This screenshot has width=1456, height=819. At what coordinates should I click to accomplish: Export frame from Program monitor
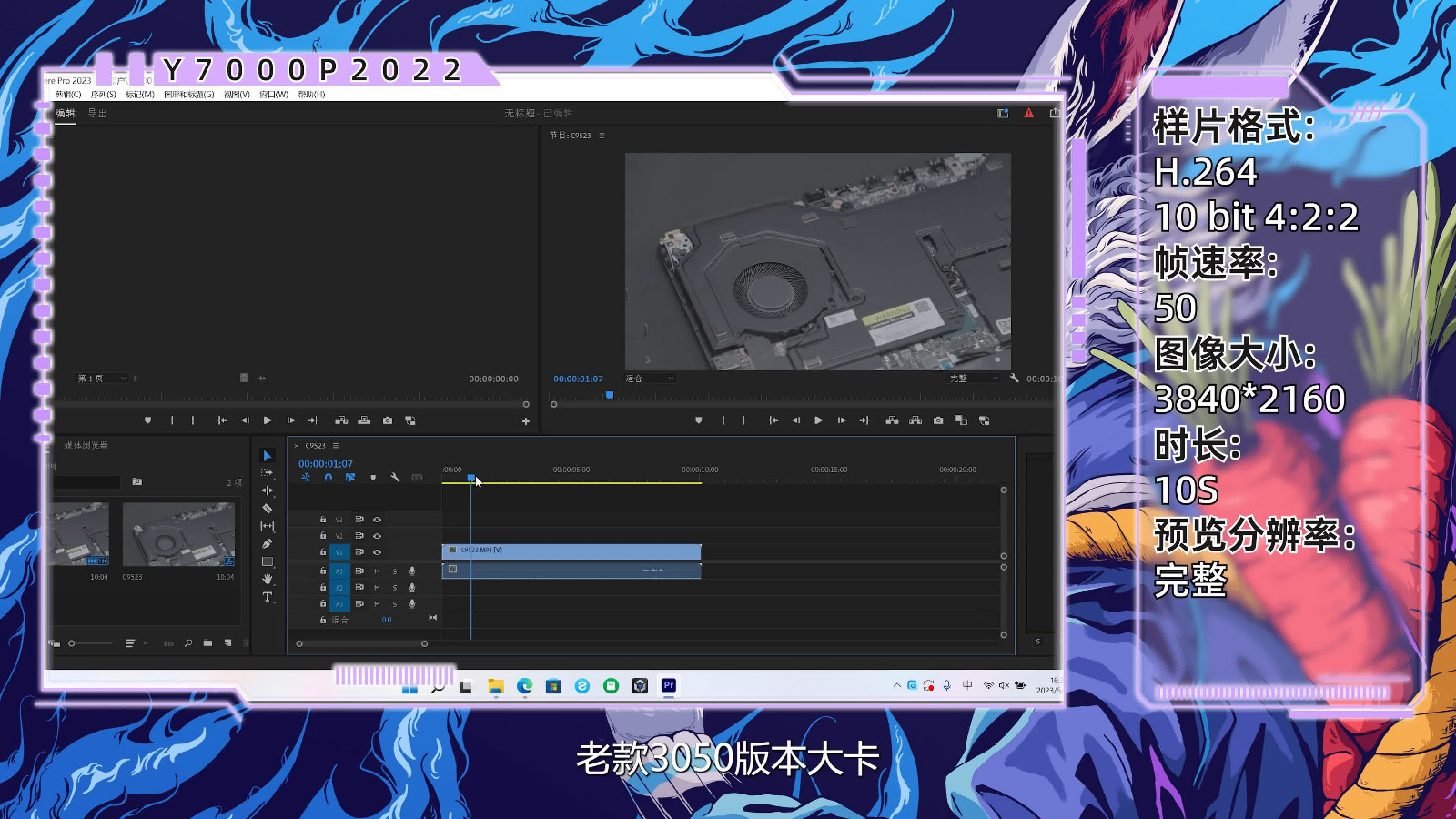(x=938, y=420)
